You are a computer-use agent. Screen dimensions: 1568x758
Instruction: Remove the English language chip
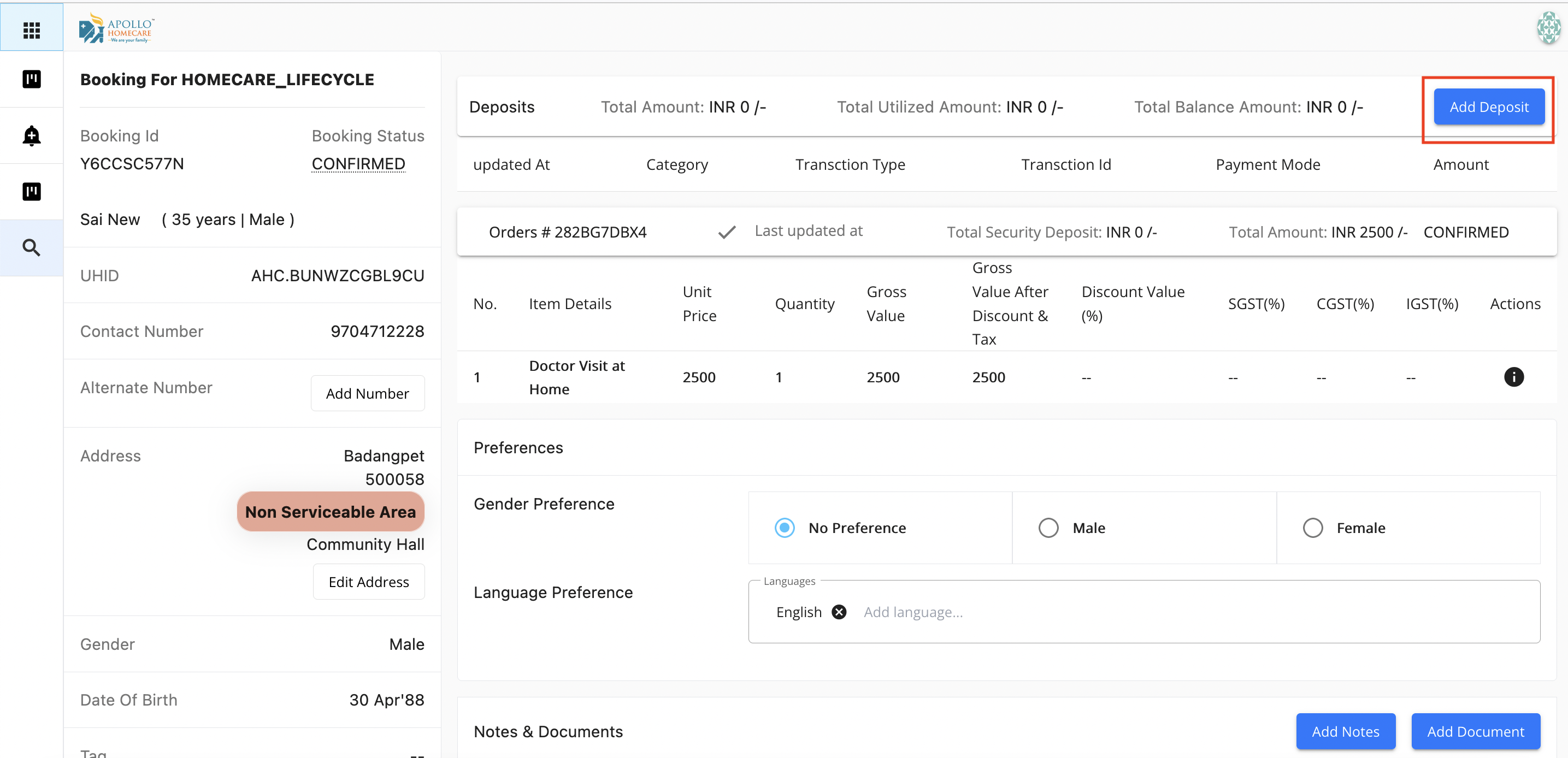pyautogui.click(x=839, y=612)
